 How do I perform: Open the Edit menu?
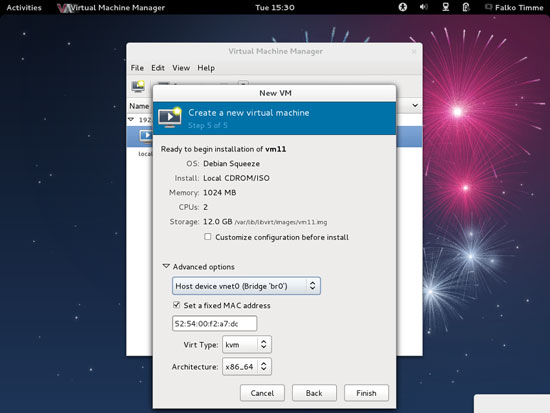tap(158, 68)
